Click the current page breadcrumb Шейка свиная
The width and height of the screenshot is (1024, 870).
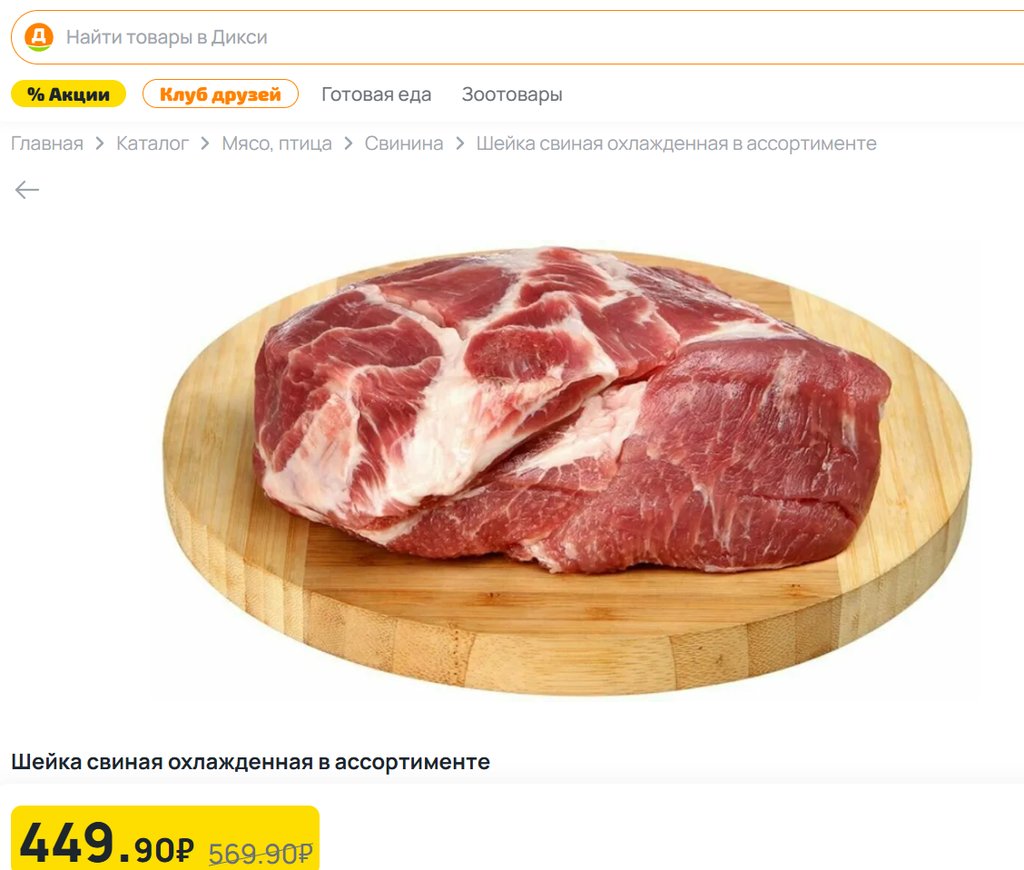pos(676,143)
